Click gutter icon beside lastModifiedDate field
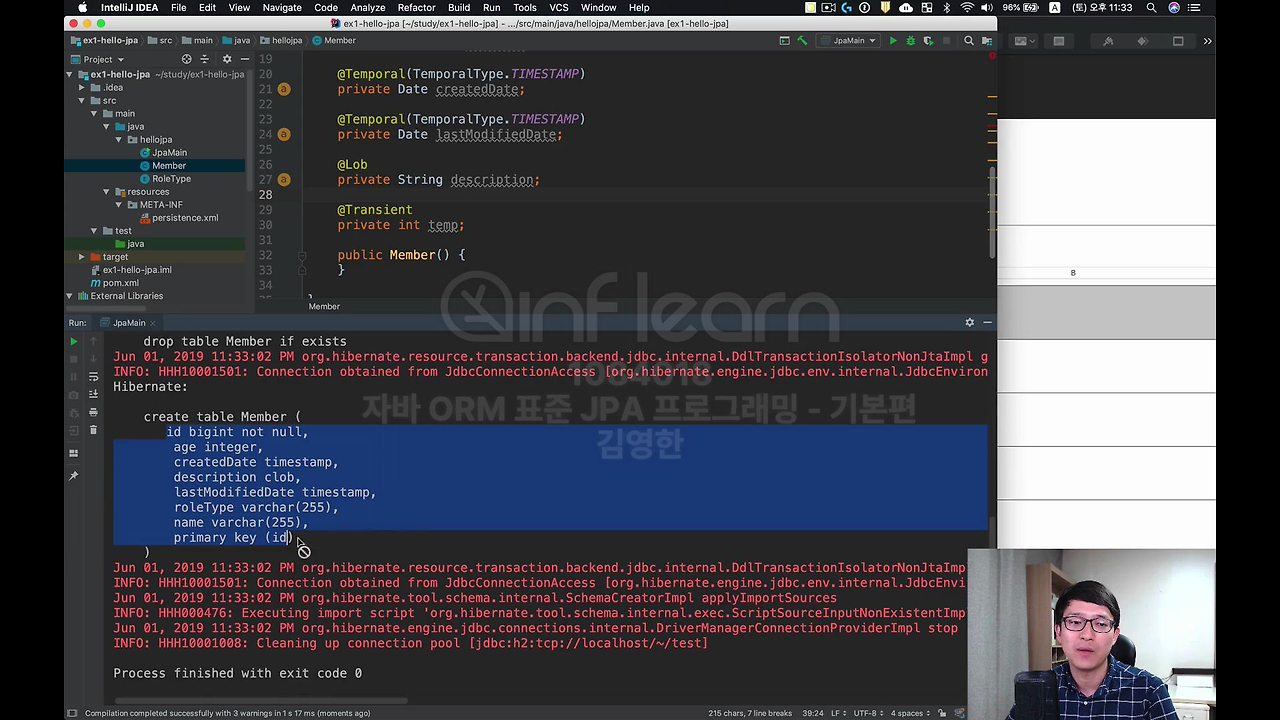This screenshot has height=720, width=1280. tap(284, 134)
